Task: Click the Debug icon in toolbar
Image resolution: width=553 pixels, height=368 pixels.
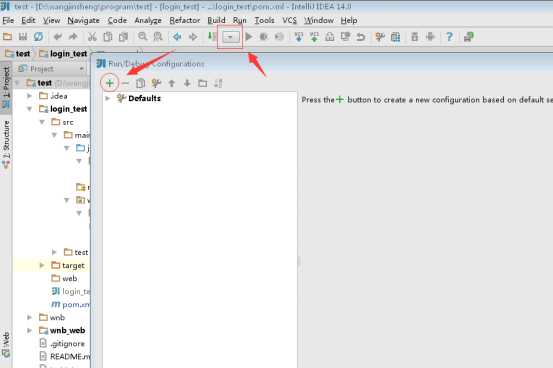Action: coord(263,36)
